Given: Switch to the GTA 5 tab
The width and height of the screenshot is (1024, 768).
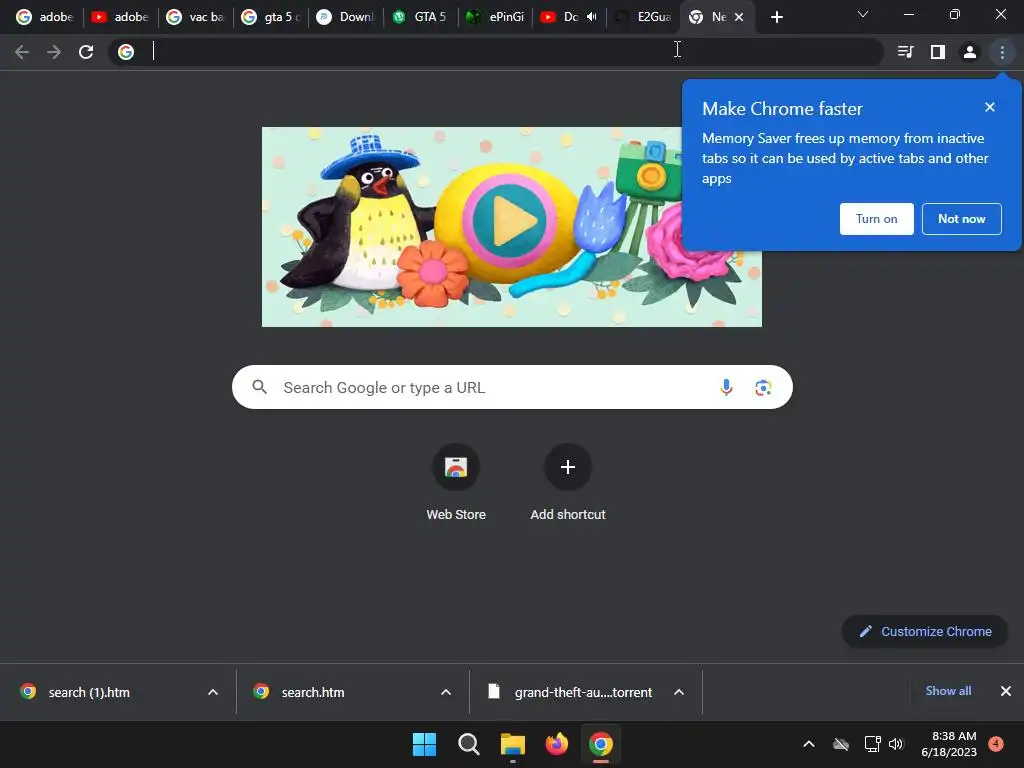Looking at the screenshot, I should [420, 17].
